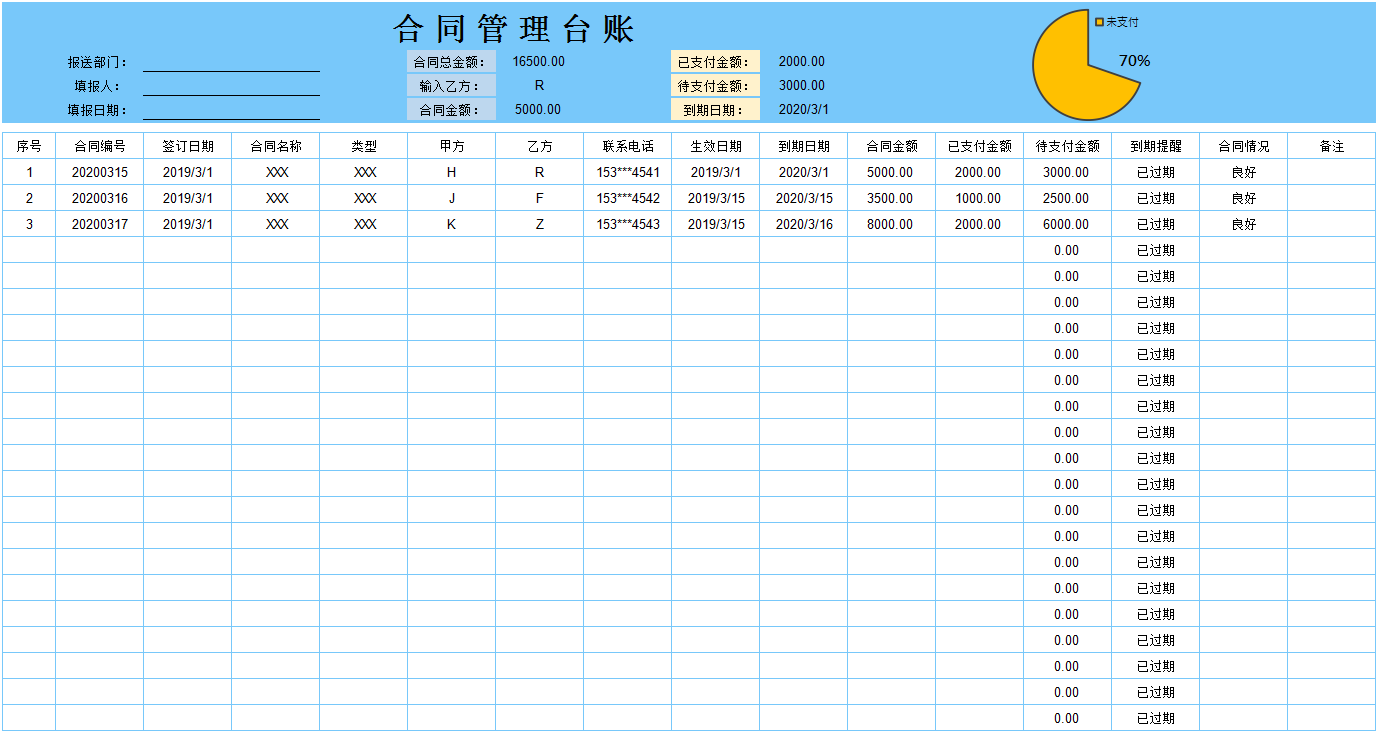Select phone cell 153***4543
Screen dimensions: 1380x734
click(628, 224)
